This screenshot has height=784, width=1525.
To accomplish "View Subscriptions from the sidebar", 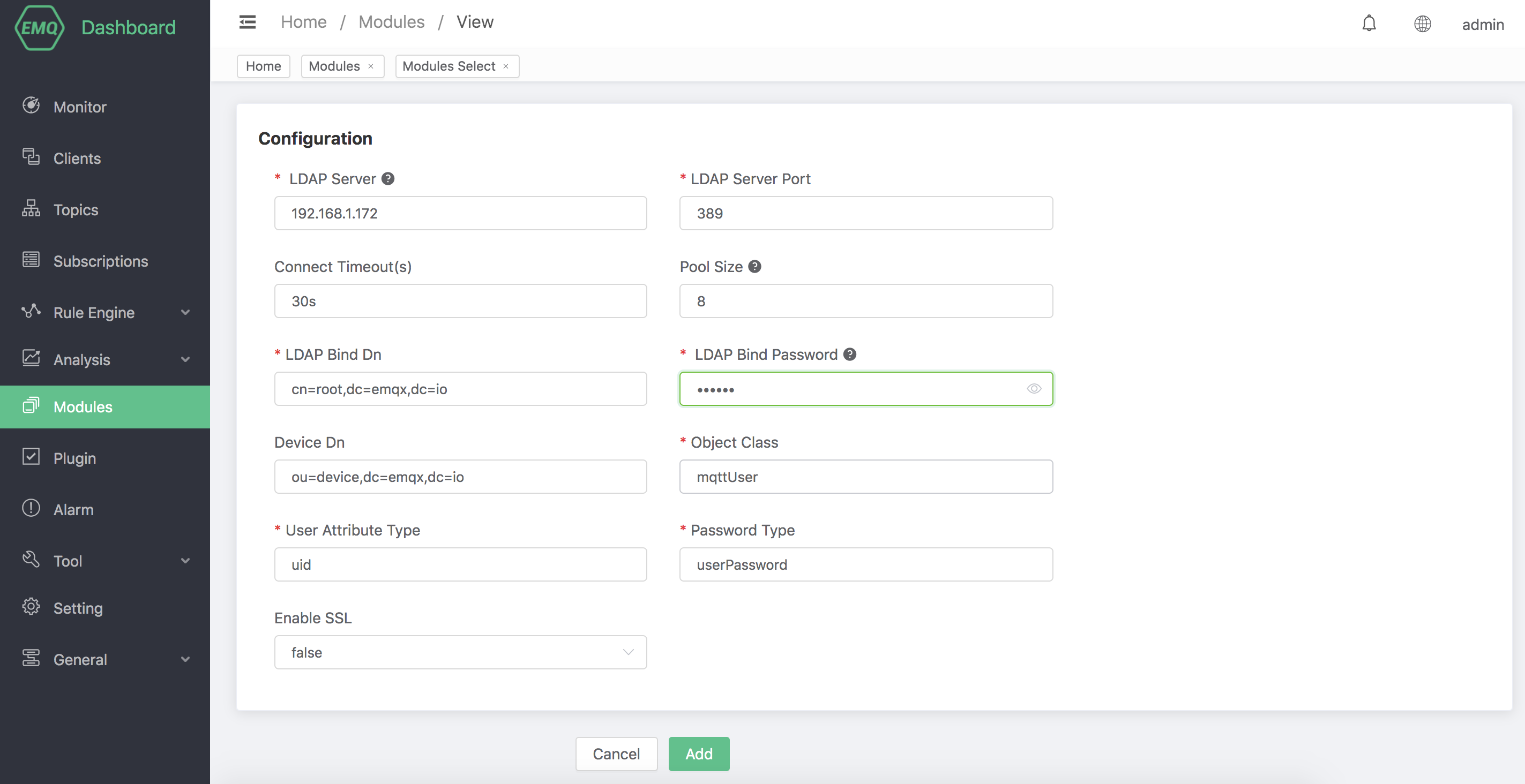I will pyautogui.click(x=101, y=261).
